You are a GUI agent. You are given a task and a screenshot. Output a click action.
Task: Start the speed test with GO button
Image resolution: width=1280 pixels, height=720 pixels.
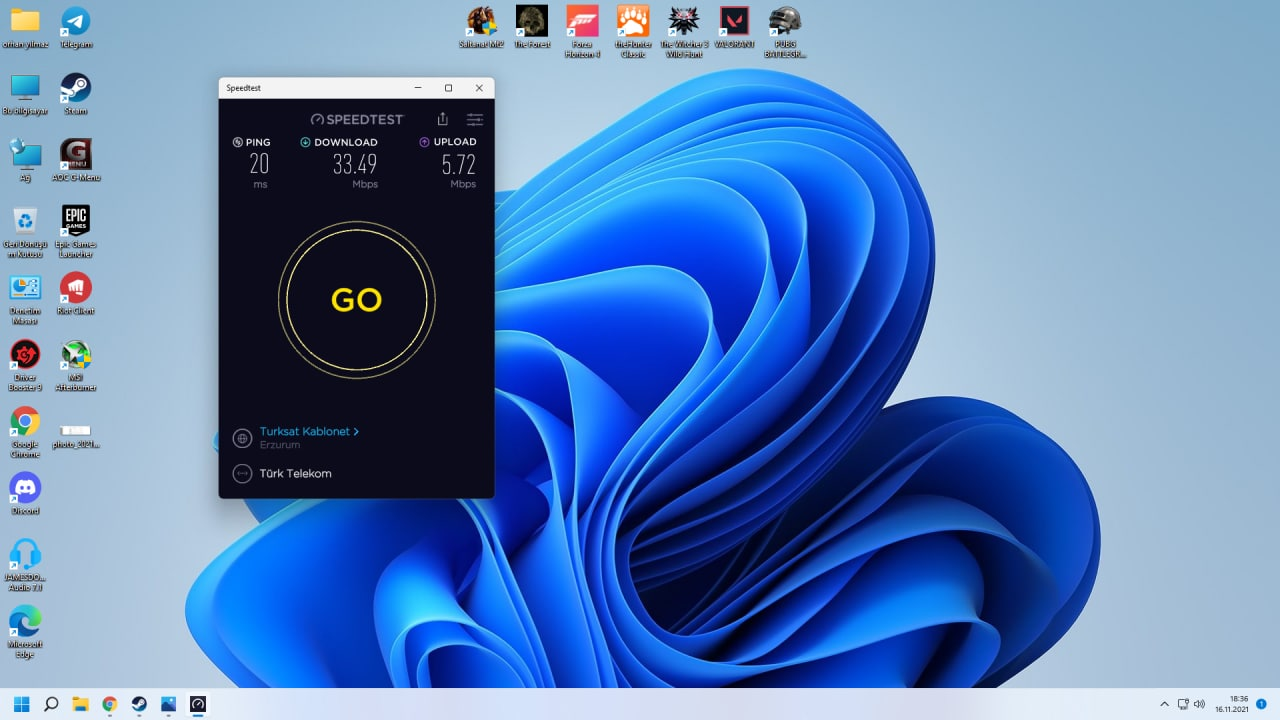point(356,300)
